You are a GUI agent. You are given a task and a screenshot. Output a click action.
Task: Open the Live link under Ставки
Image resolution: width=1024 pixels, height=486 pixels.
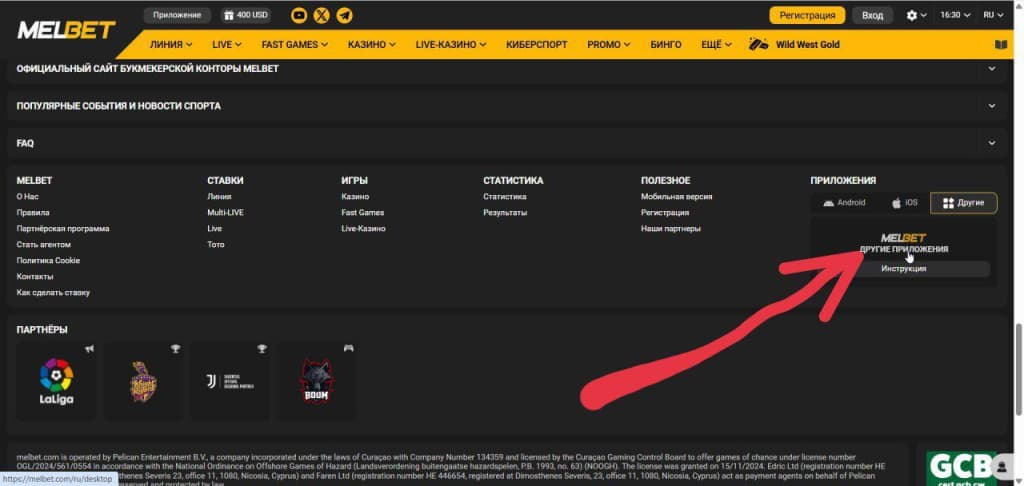[214, 229]
